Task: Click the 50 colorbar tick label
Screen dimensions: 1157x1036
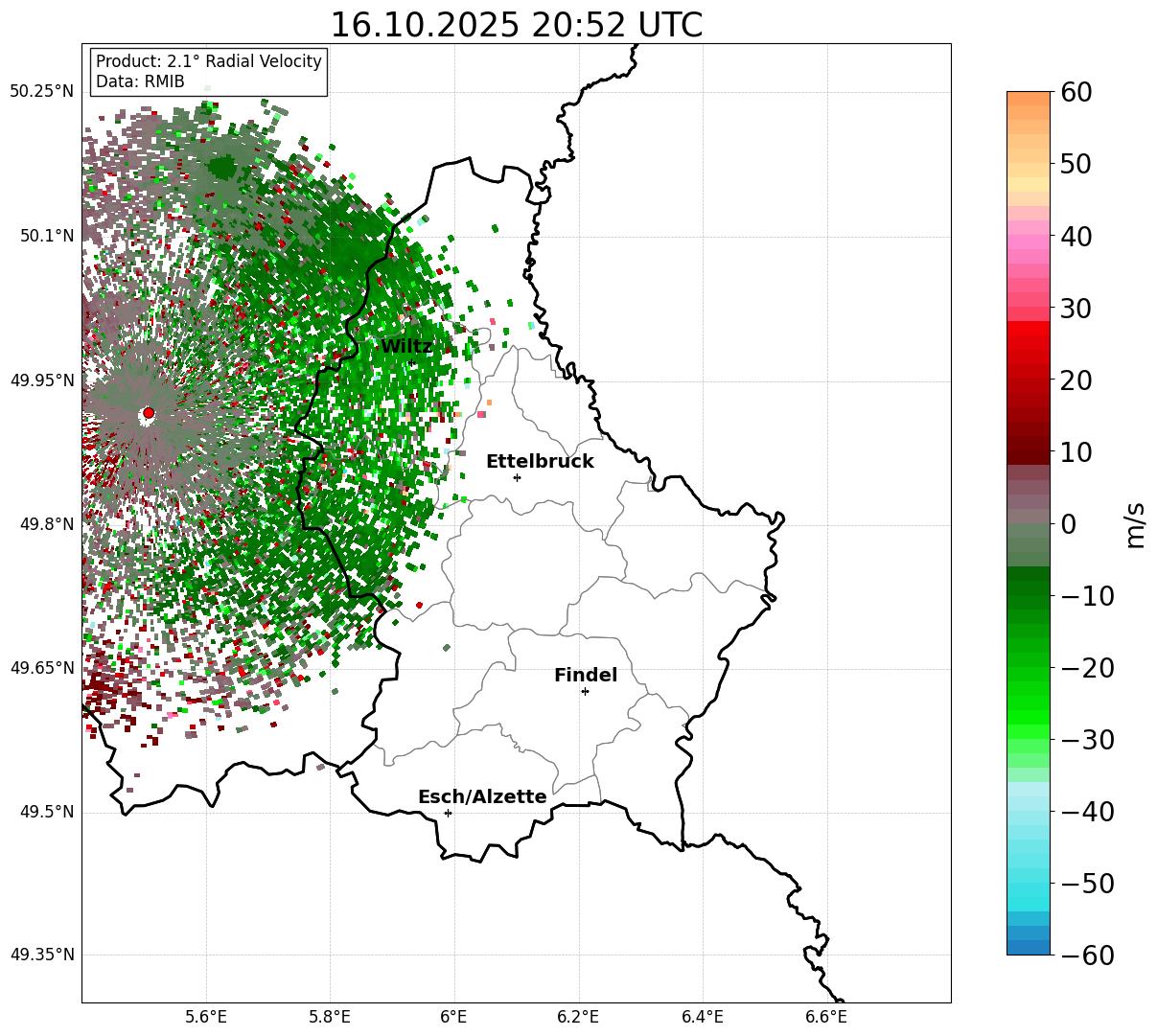Action: [x=1076, y=165]
